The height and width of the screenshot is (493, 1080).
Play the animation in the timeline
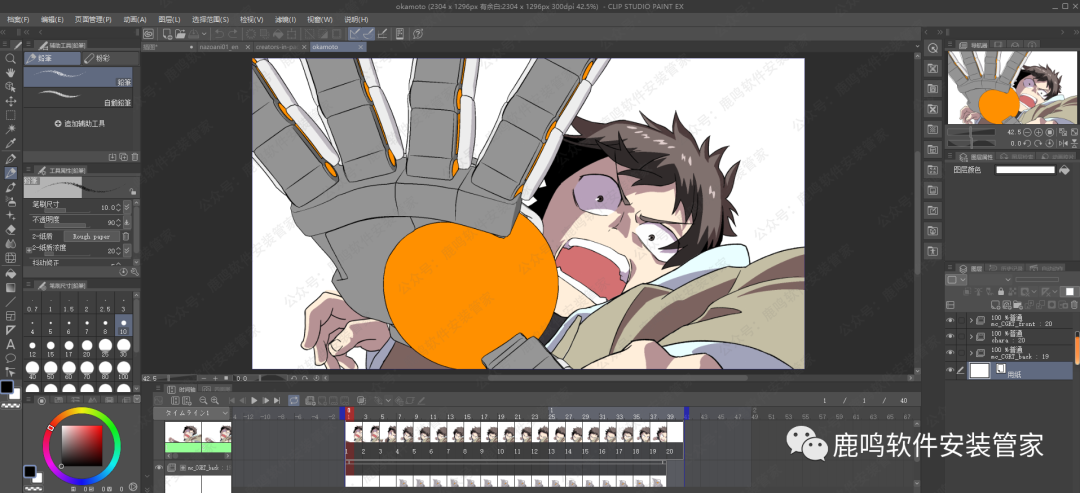255,400
